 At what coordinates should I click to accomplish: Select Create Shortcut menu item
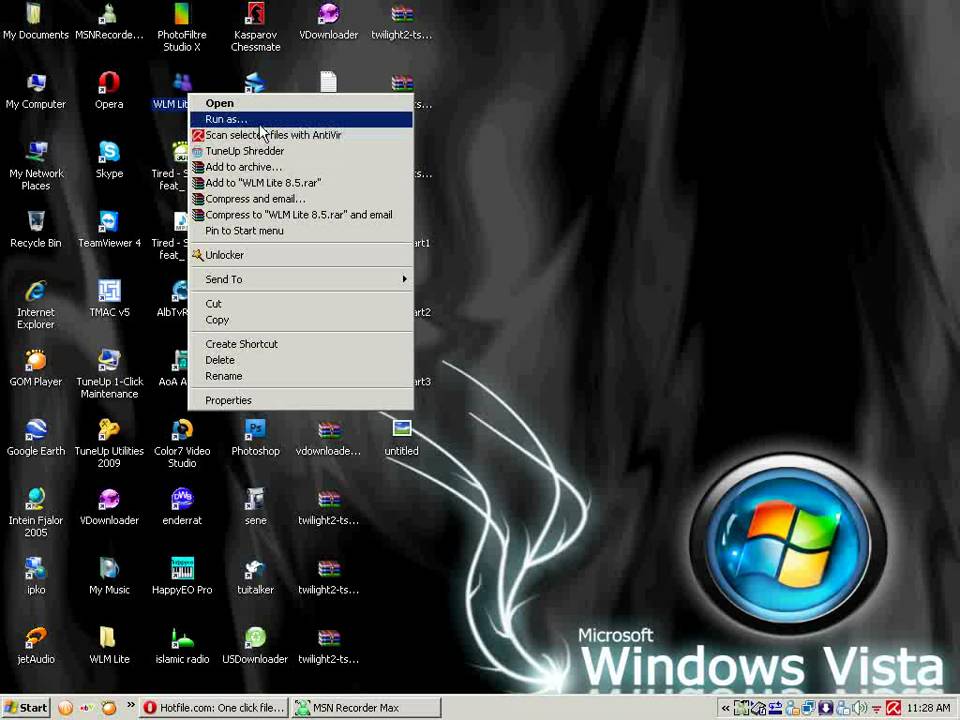pos(301,344)
